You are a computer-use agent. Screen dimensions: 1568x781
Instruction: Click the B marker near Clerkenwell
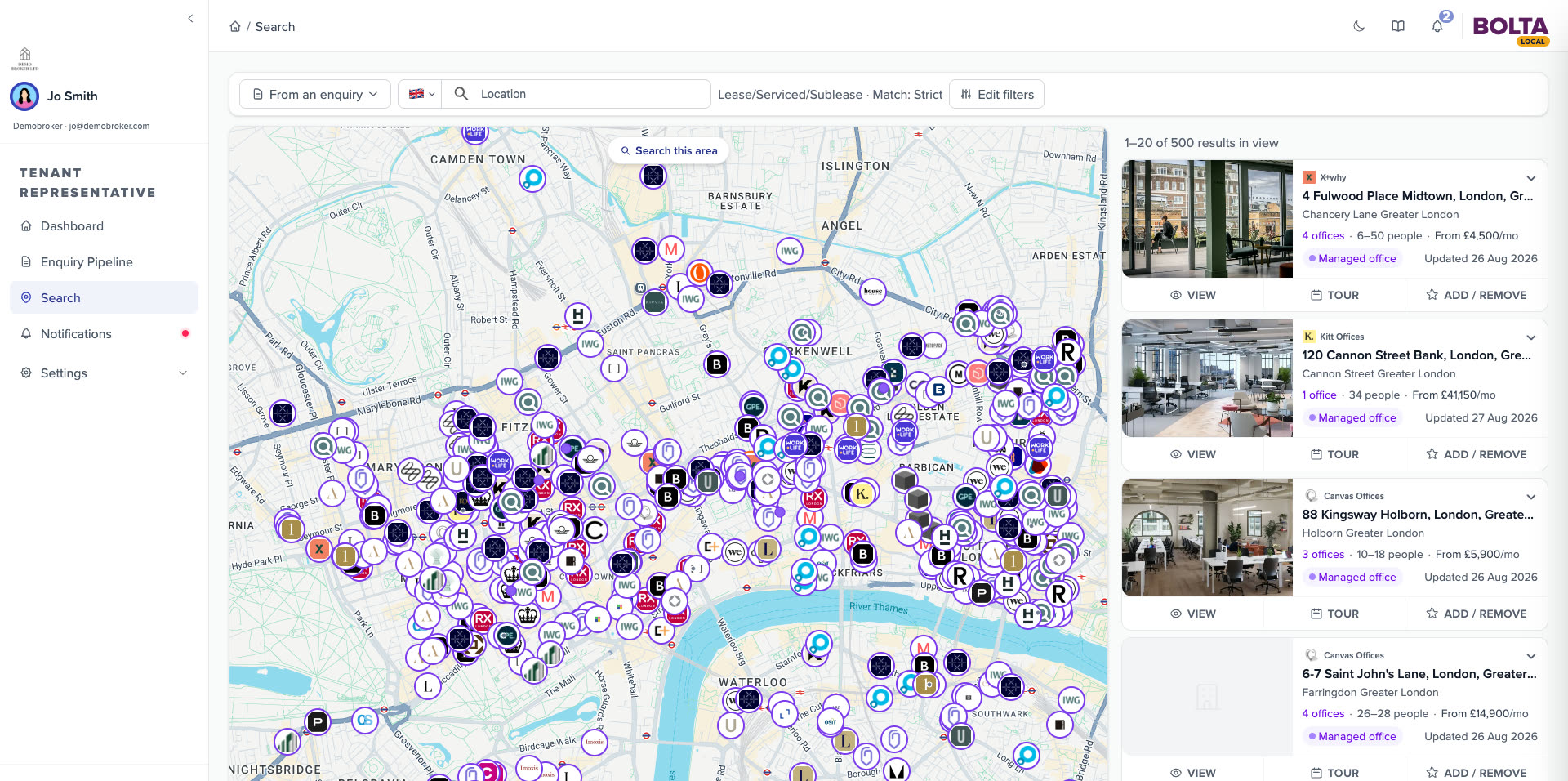(717, 364)
